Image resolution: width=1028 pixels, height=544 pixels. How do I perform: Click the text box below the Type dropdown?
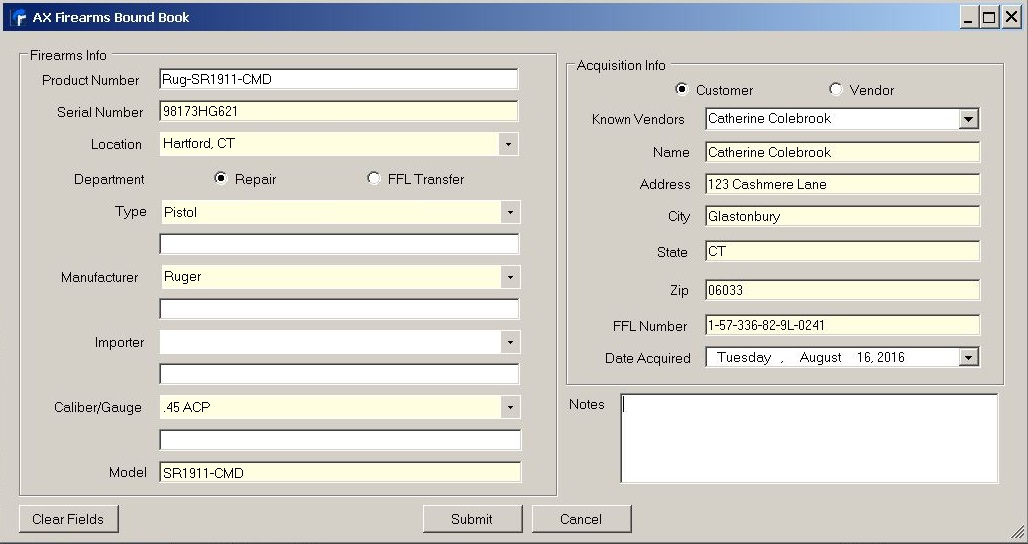click(x=340, y=244)
